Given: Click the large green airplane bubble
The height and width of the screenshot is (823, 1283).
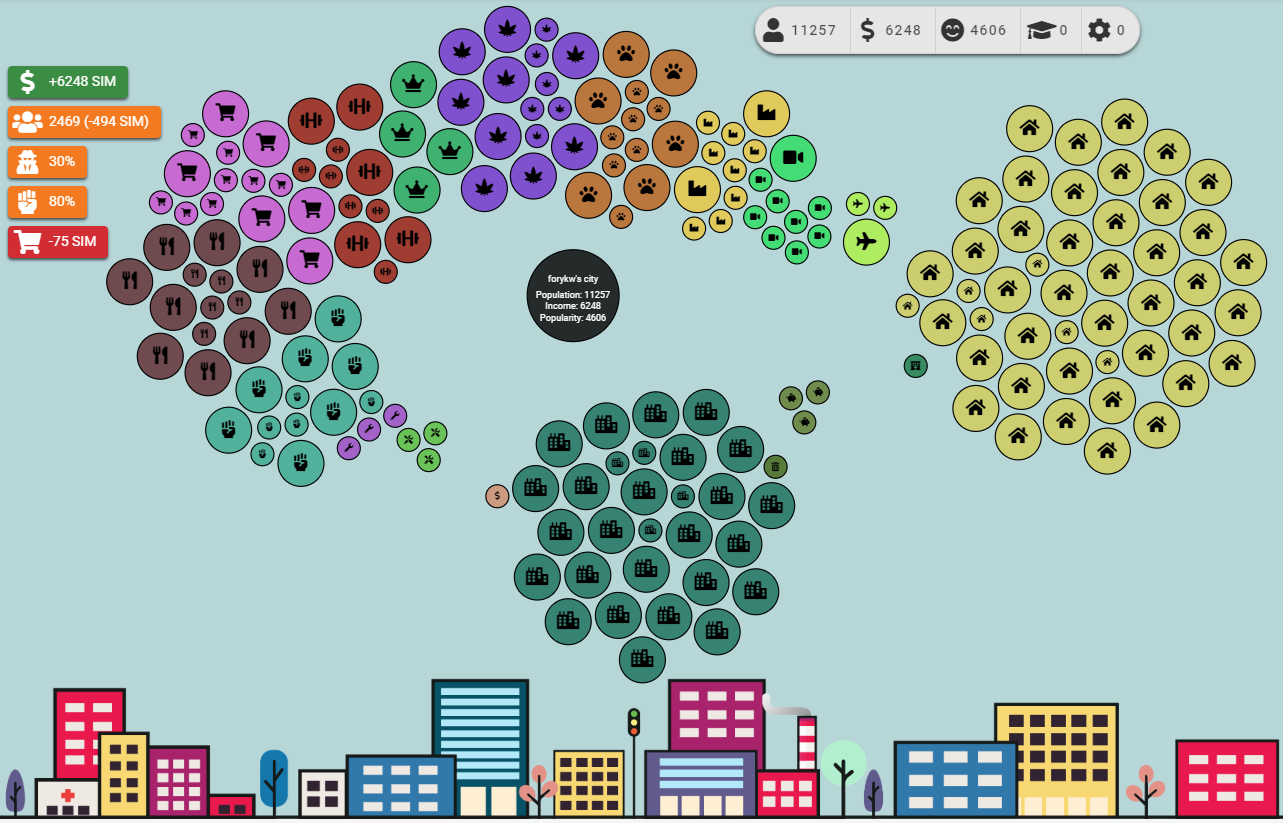Looking at the screenshot, I should (866, 242).
